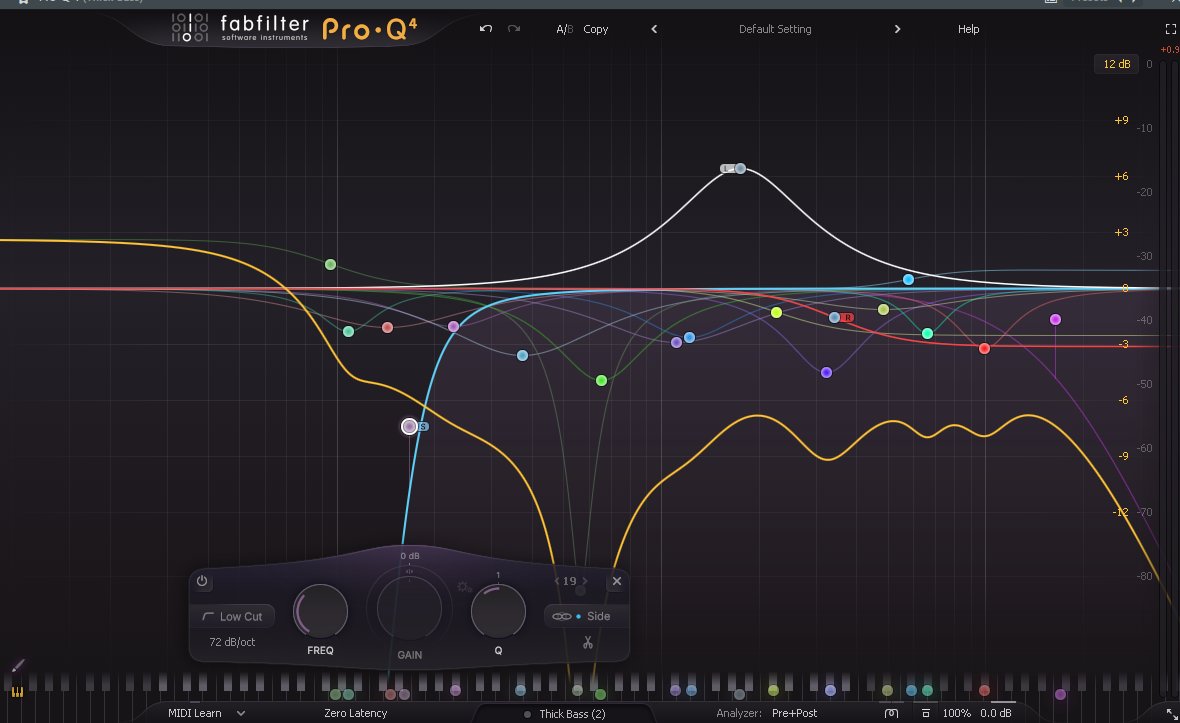
Task: Click the output options icon beside 100%
Action: click(926, 713)
